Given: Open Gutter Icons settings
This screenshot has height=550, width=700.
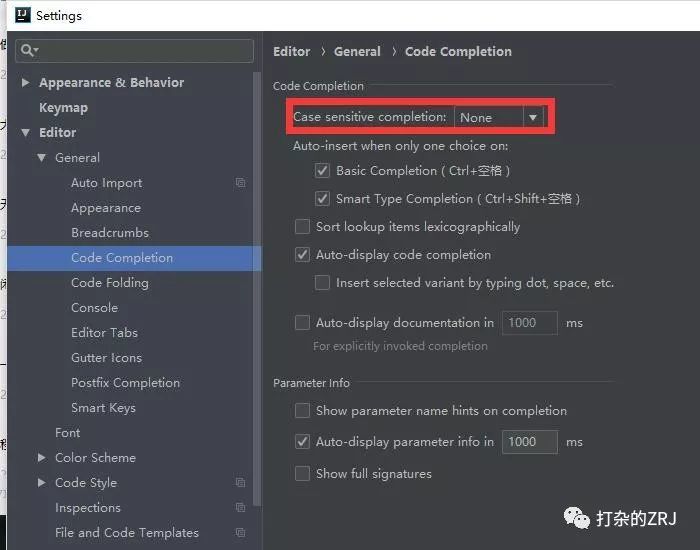Looking at the screenshot, I should 106,358.
